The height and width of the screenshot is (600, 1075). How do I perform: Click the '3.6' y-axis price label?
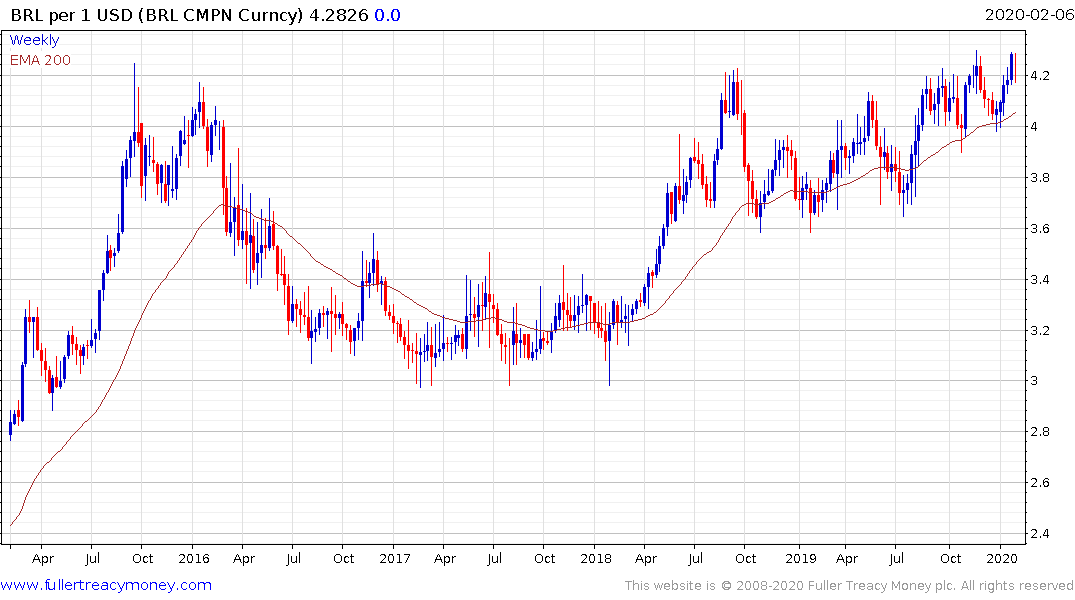coord(1040,228)
